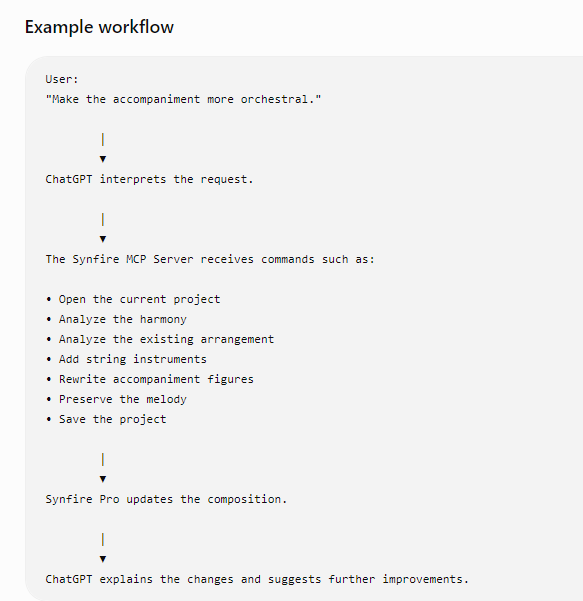The image size is (583, 601).
Task: Click 'The Synfire MCP Server receives commands' line
Action: coord(210,259)
